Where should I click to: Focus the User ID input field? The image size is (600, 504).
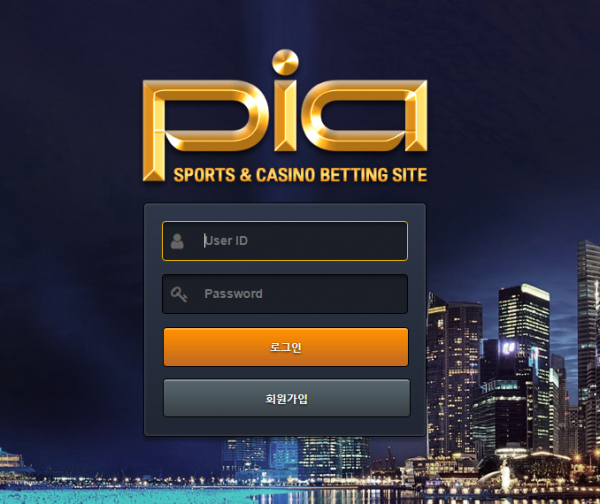pos(285,241)
